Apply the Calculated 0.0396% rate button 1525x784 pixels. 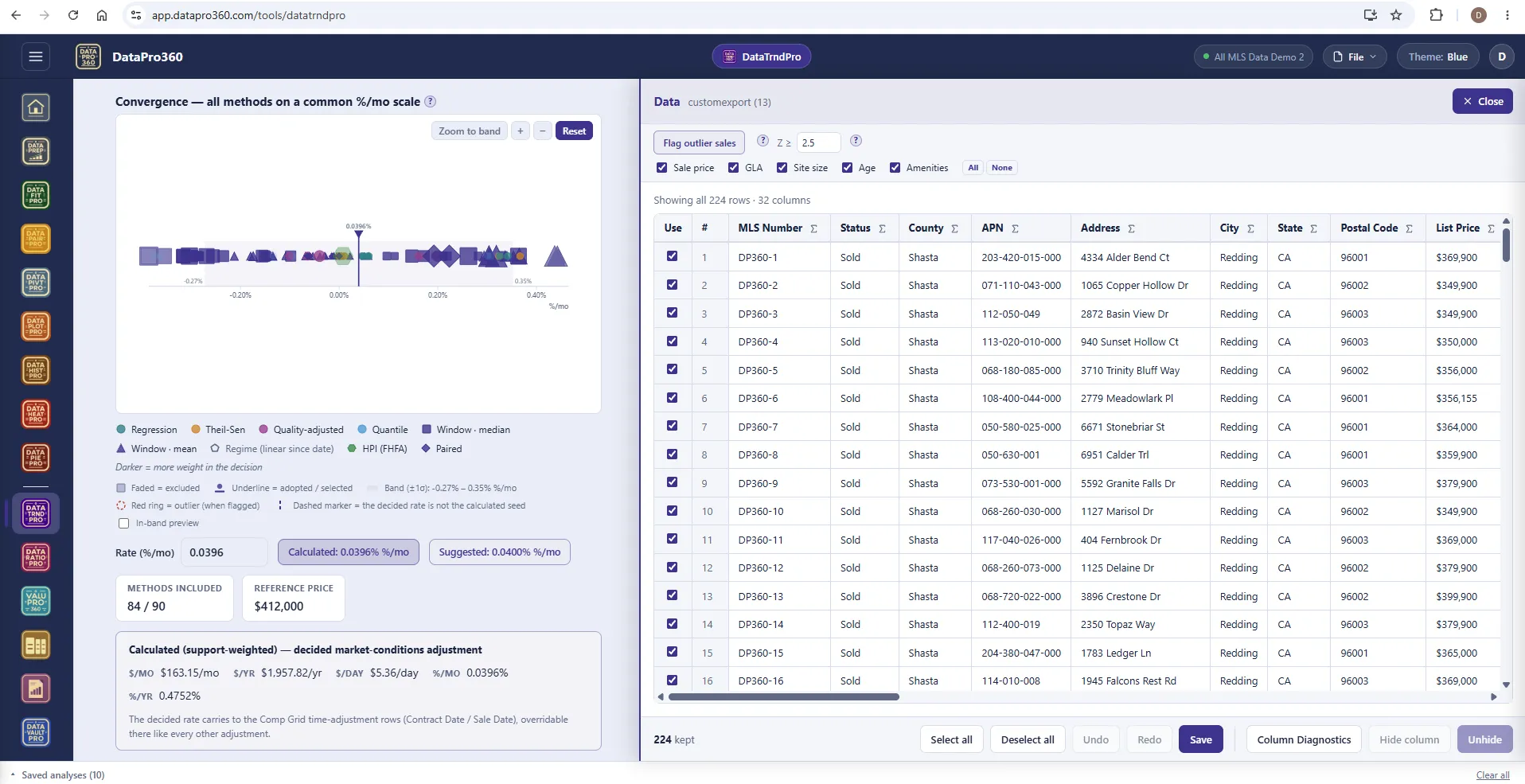click(349, 552)
